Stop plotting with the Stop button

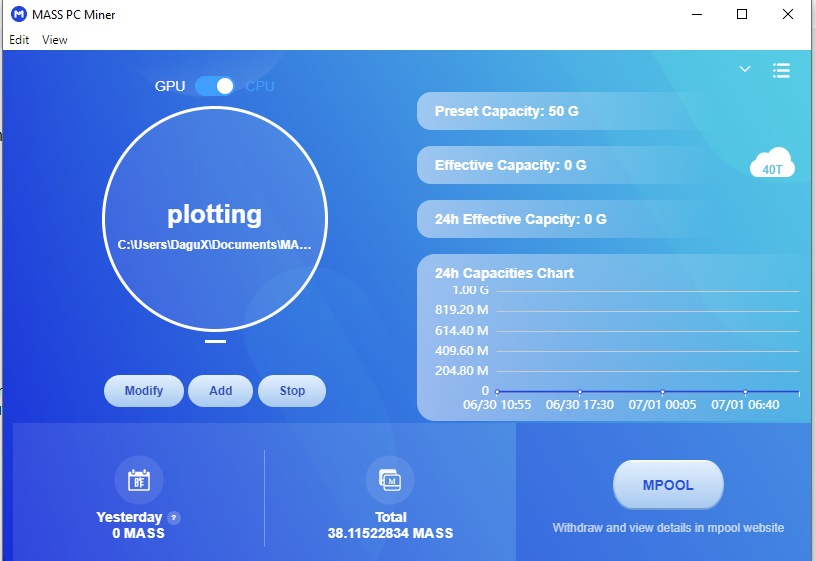(292, 391)
